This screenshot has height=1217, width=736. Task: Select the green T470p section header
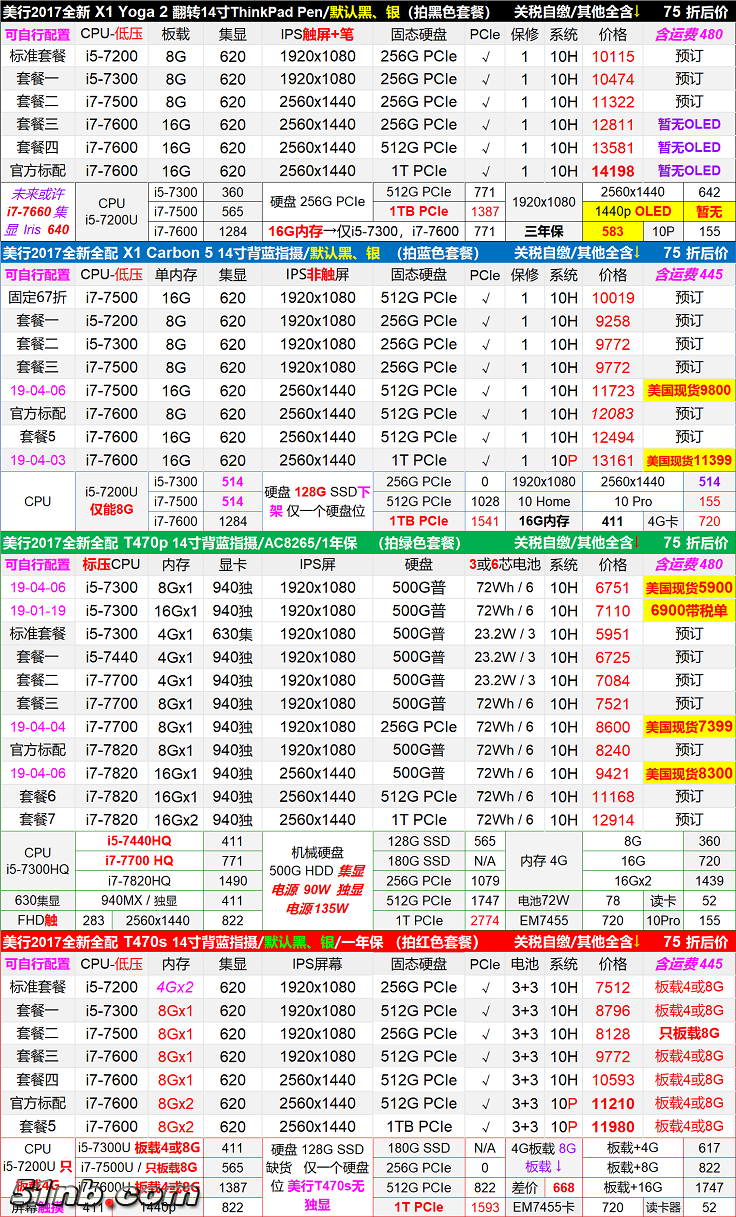(250, 542)
